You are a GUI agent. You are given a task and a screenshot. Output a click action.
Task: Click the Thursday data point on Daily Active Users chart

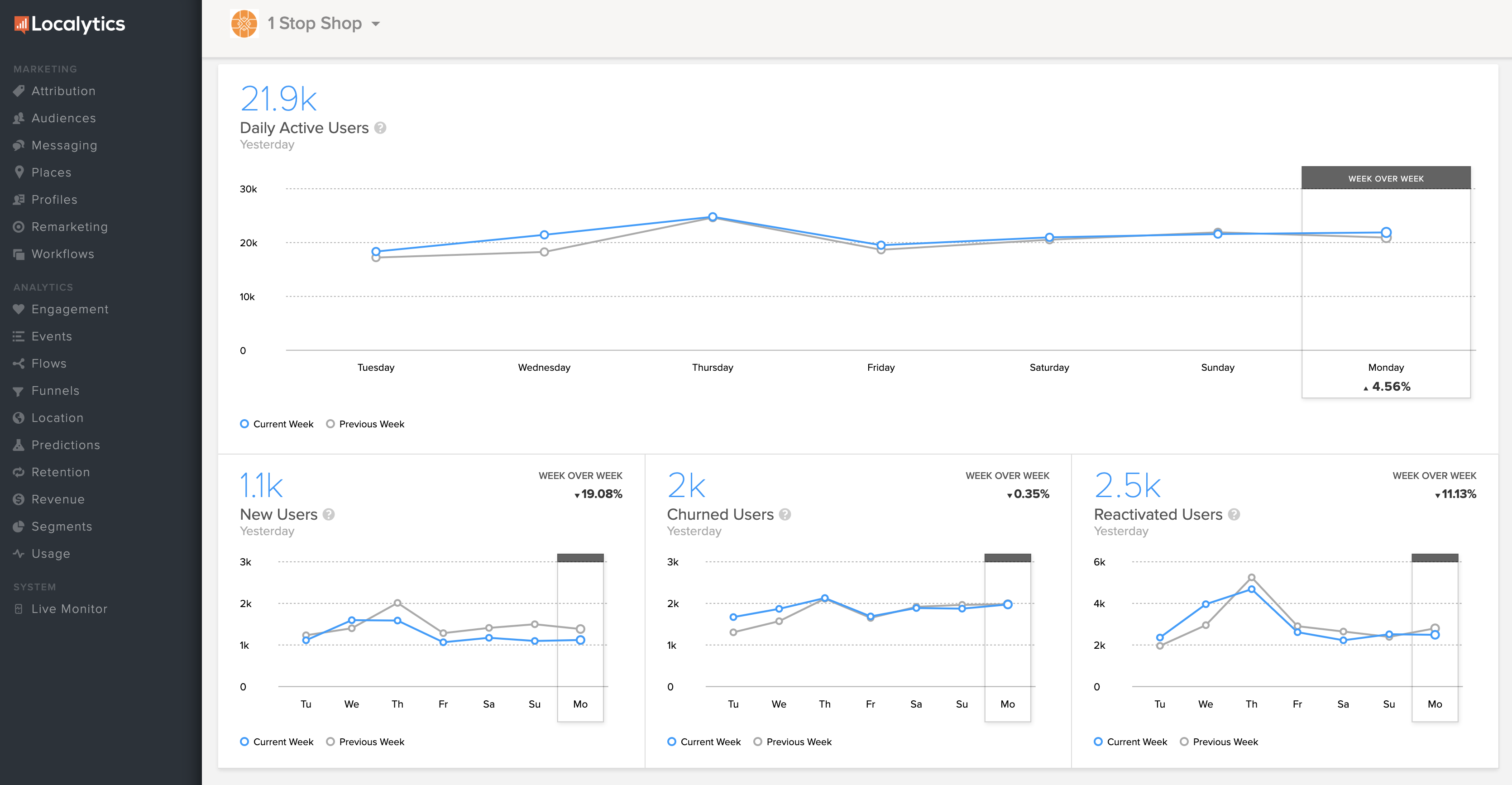point(713,217)
